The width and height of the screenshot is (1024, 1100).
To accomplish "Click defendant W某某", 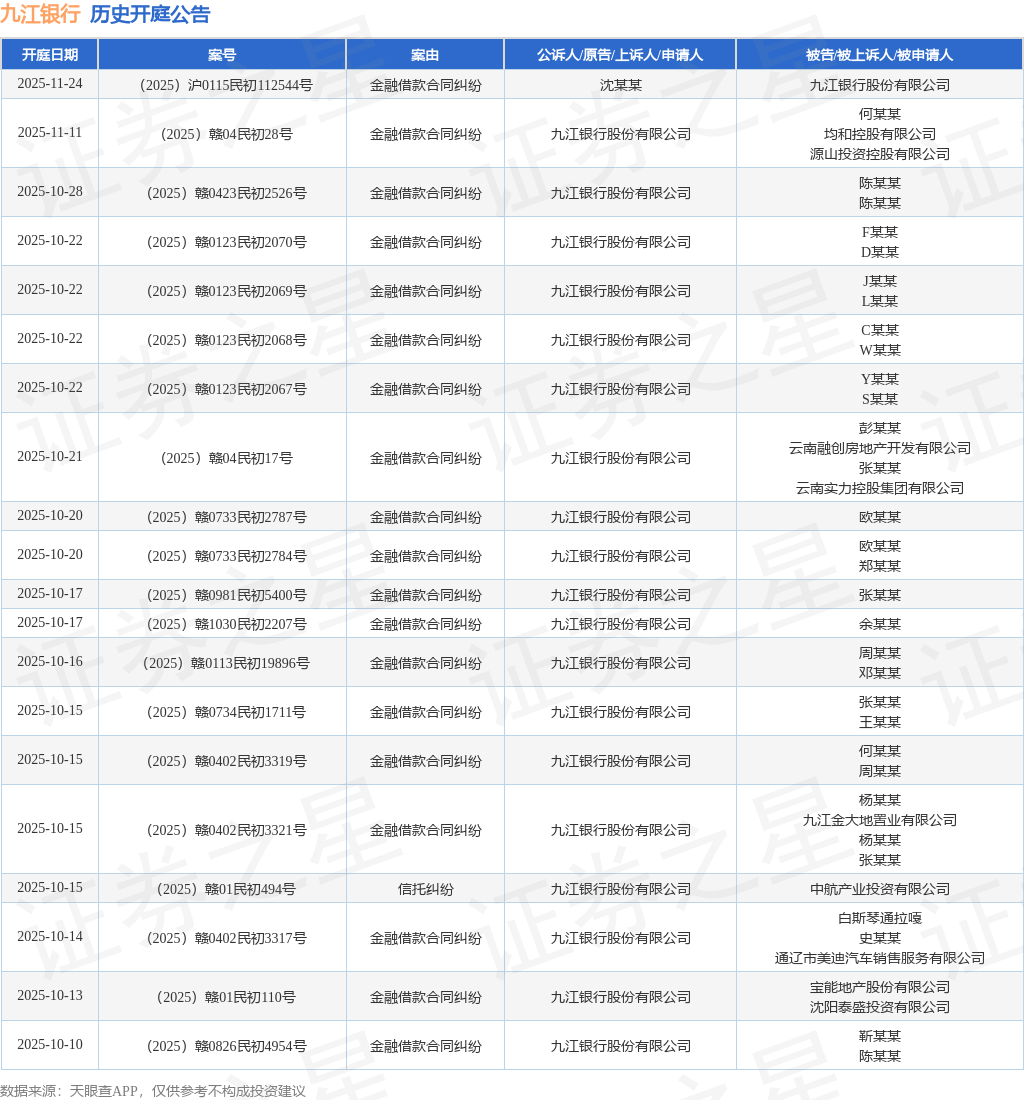I will [880, 350].
